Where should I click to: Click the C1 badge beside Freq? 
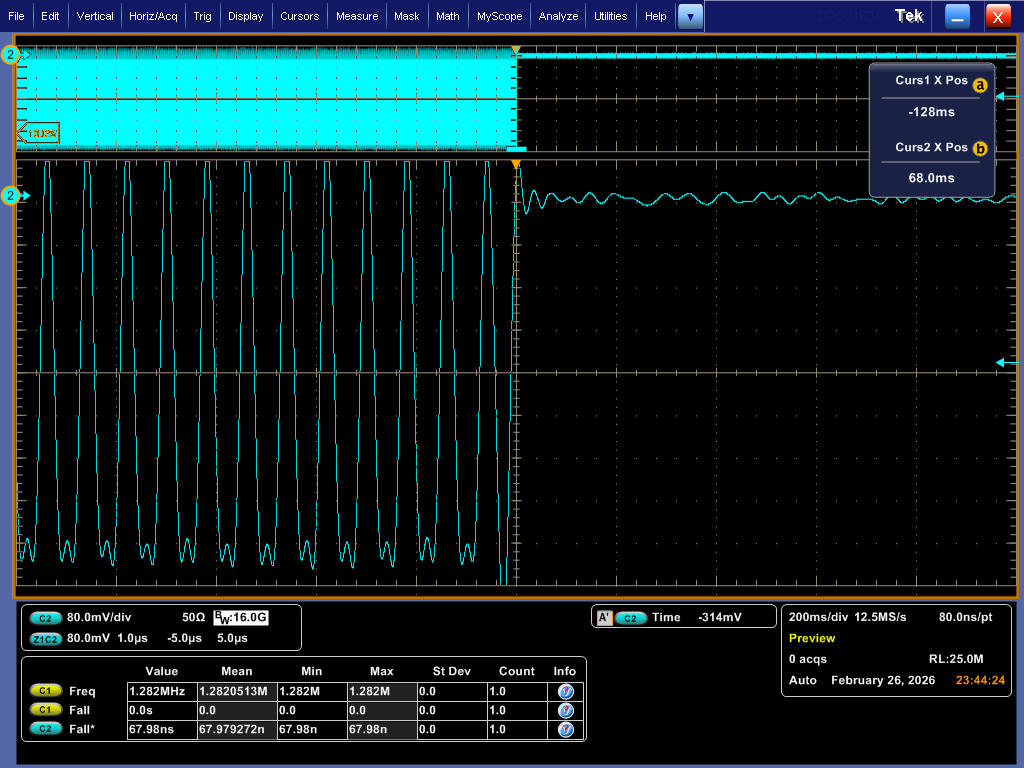pyautogui.click(x=46, y=691)
